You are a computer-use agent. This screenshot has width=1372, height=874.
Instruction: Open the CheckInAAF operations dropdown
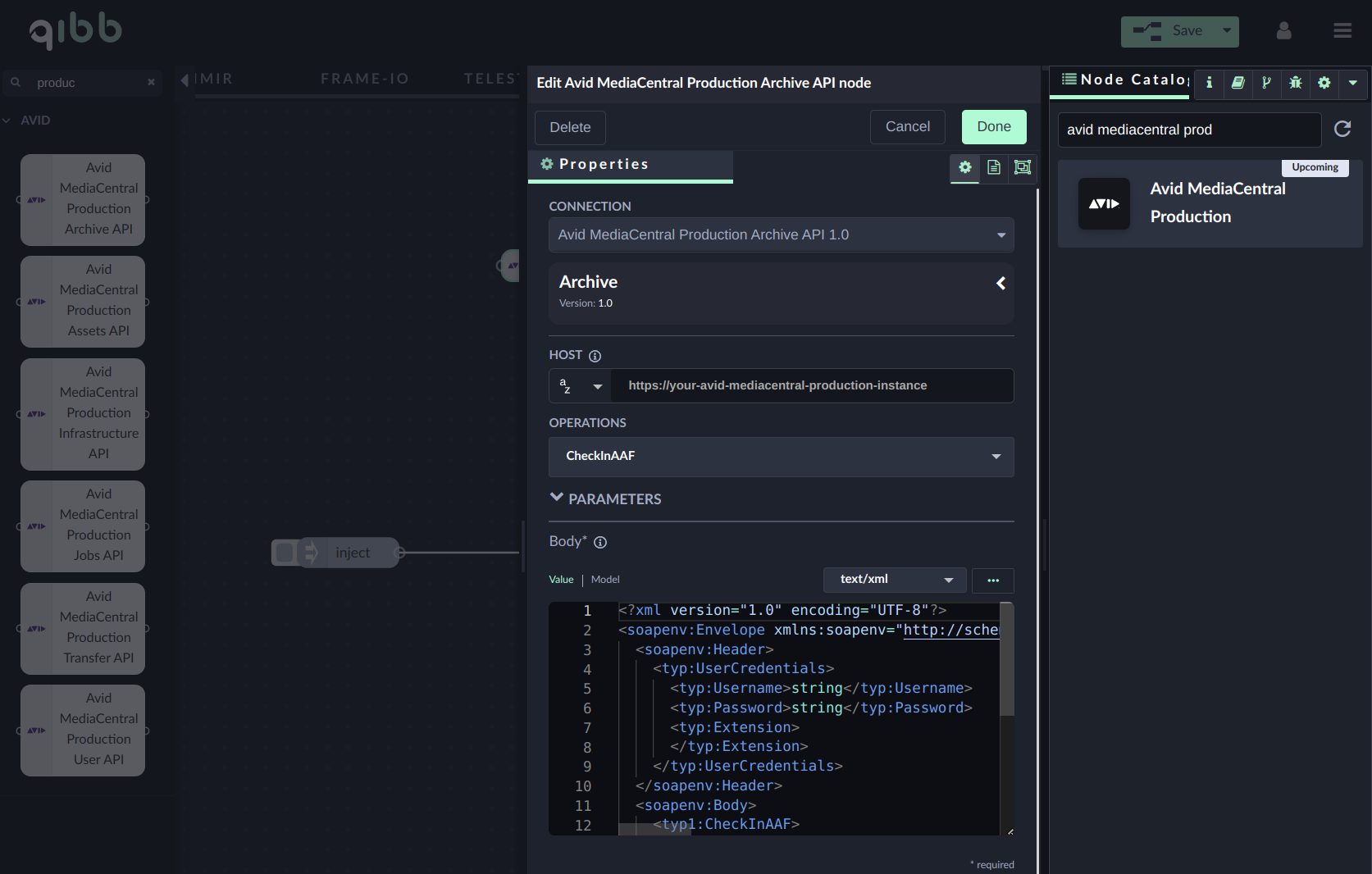(x=781, y=457)
